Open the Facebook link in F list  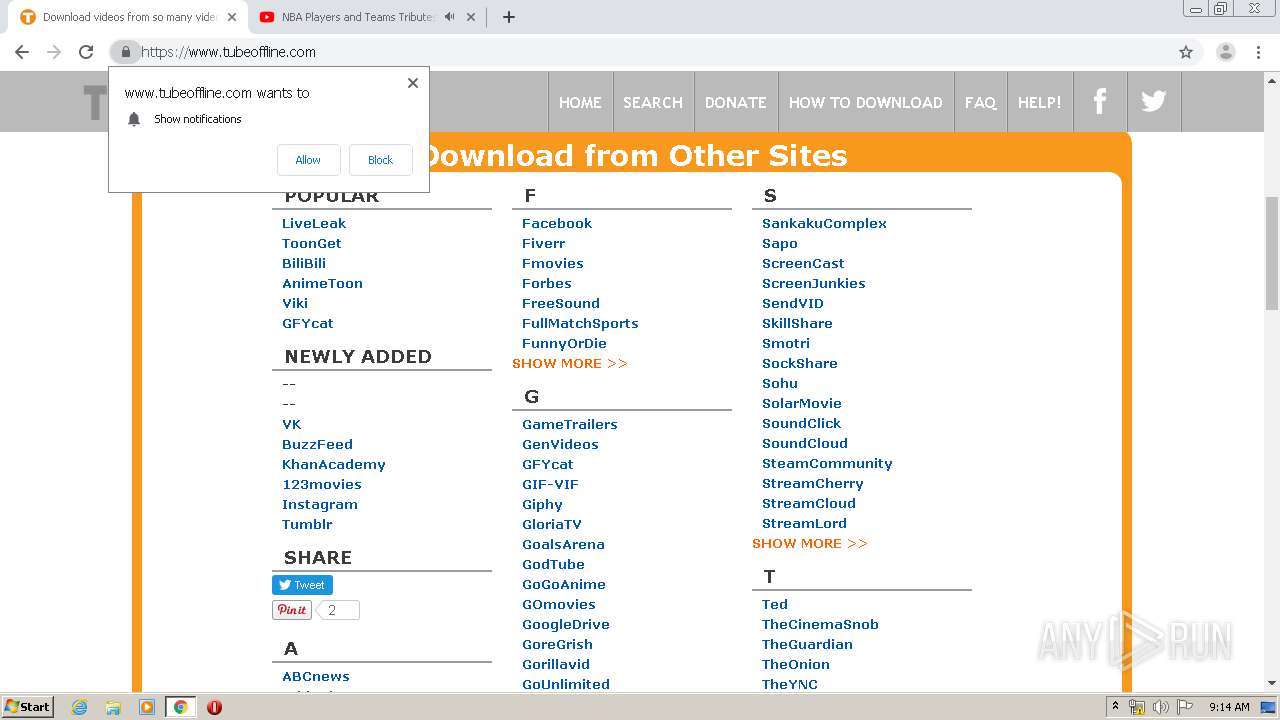point(557,223)
